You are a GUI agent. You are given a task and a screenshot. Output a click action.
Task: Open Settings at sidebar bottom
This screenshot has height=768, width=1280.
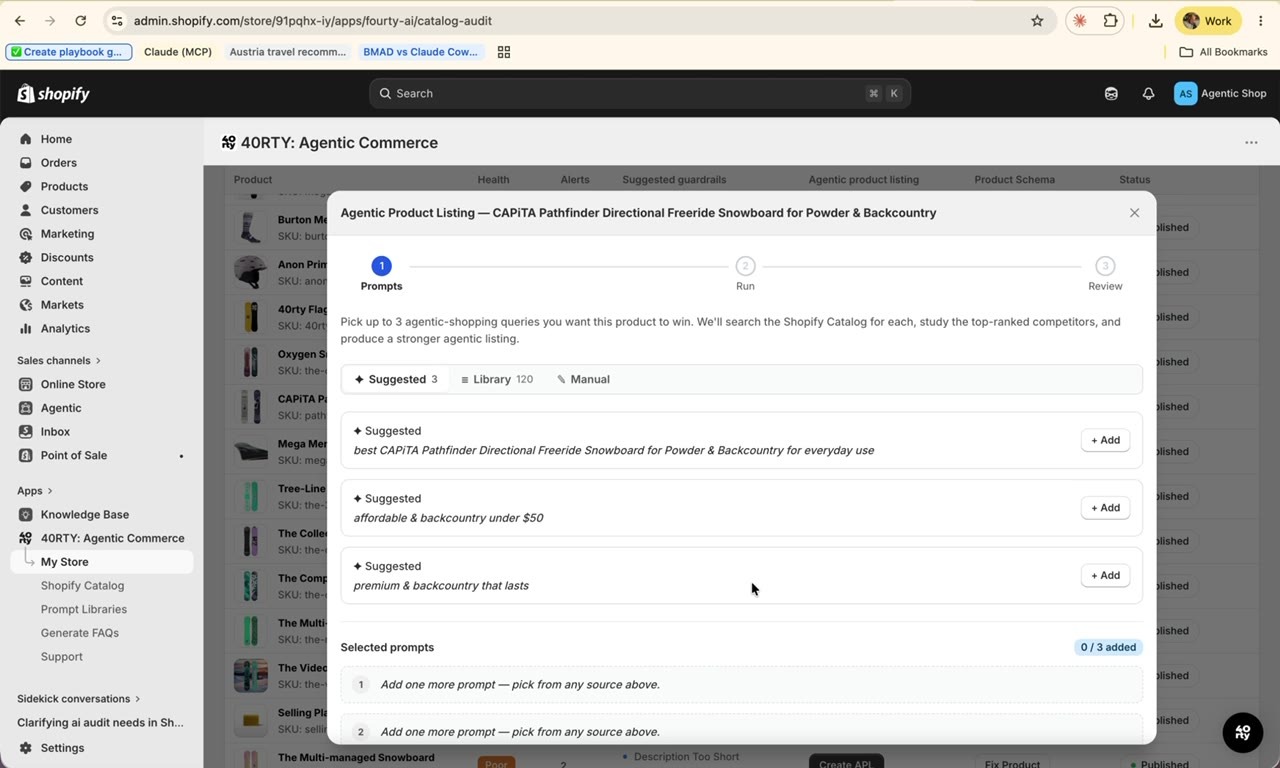62,748
